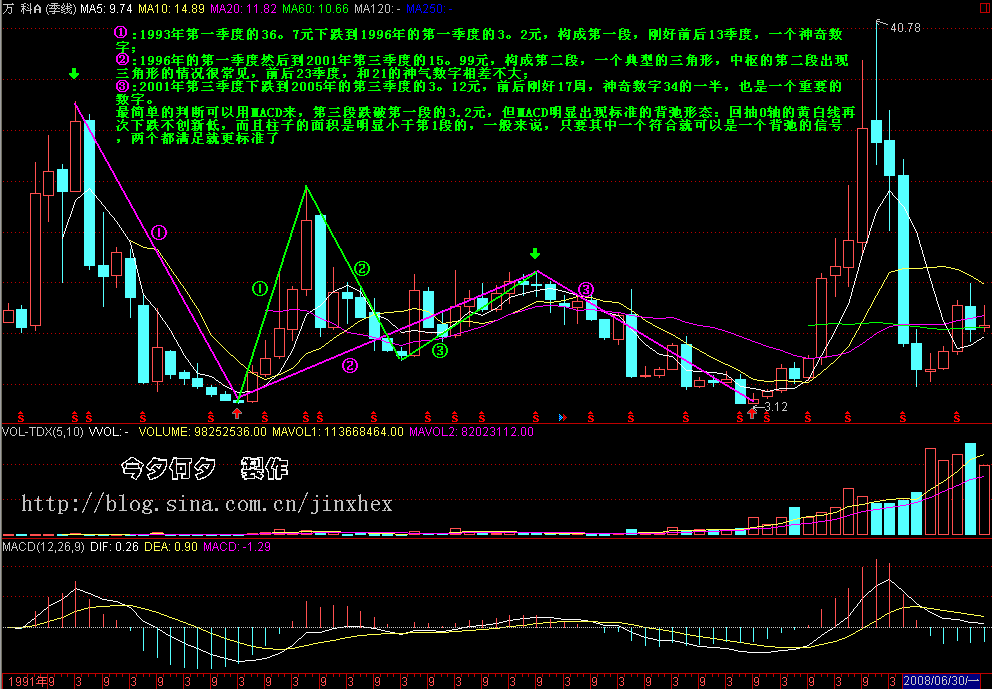The height and width of the screenshot is (689, 992).
Task: Click the red up arrow beside the 3.12 low
Action: click(x=752, y=412)
